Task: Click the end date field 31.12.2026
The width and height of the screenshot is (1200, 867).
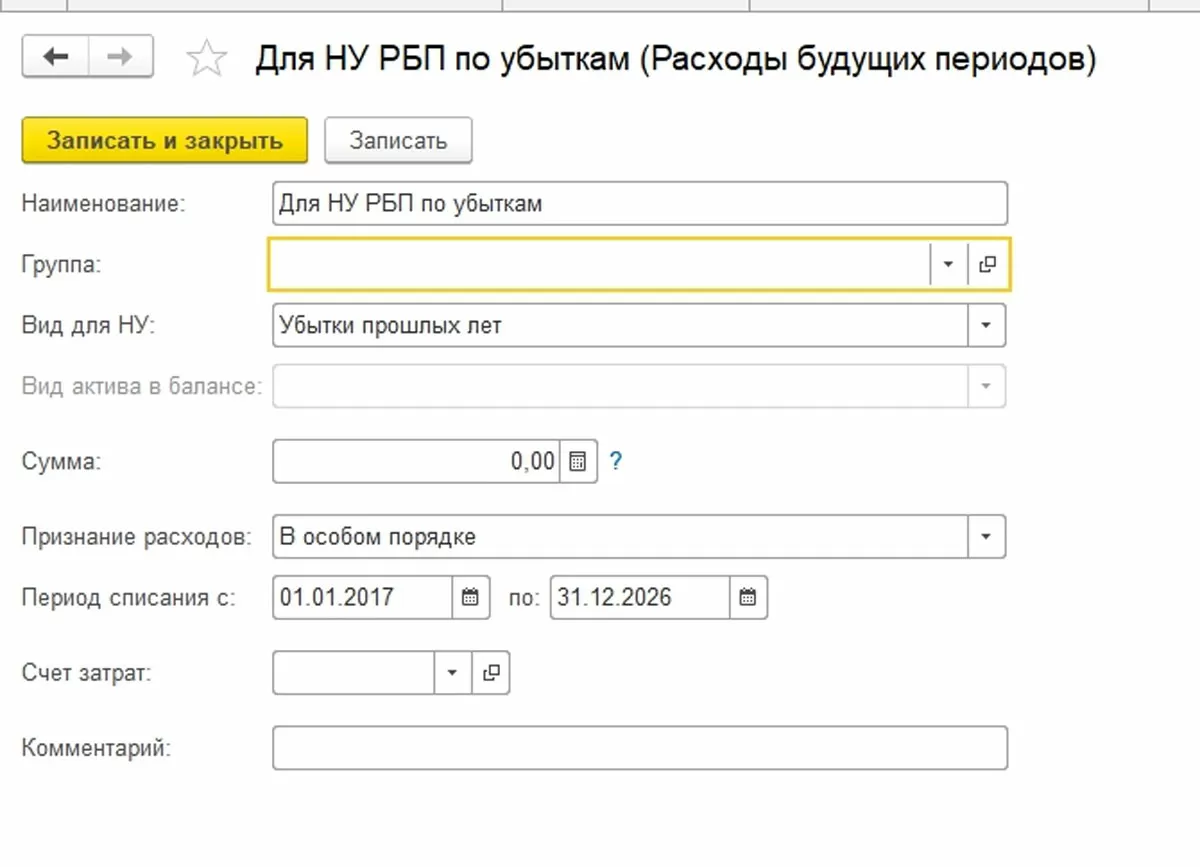Action: tap(639, 598)
